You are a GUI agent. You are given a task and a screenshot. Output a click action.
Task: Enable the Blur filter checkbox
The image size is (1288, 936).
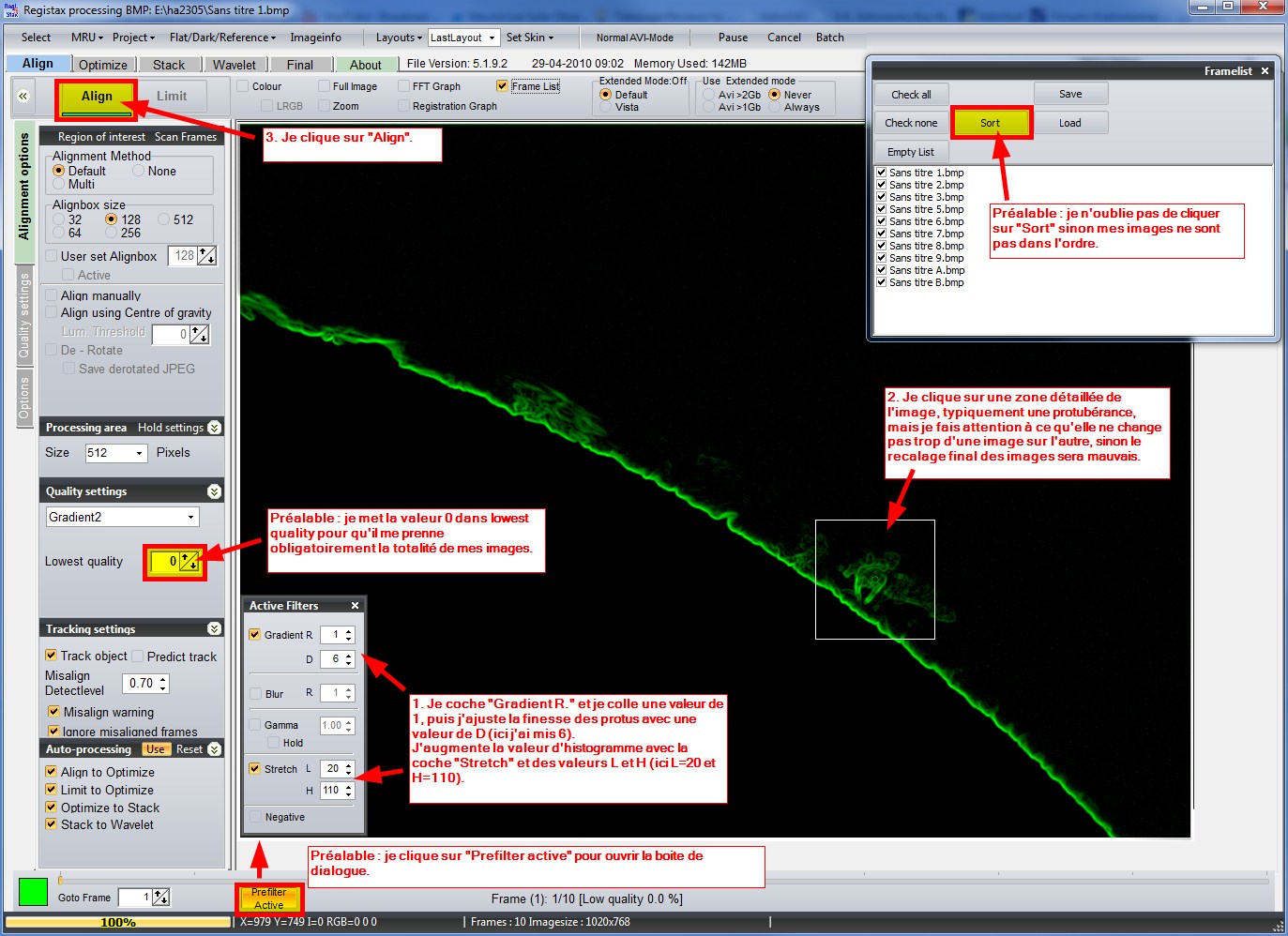(255, 694)
